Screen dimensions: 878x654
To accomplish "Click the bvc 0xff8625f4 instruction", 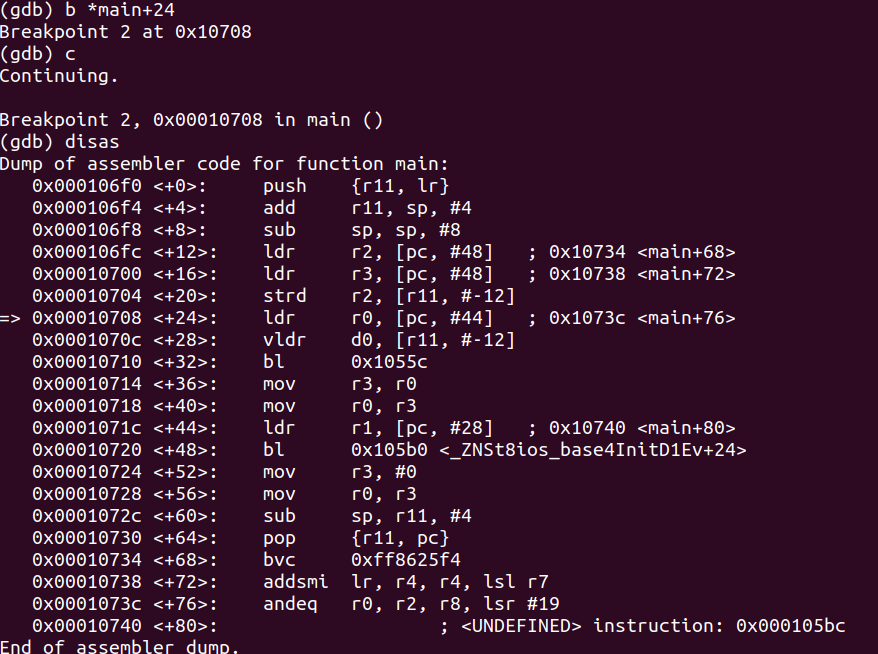I will coord(362,560).
